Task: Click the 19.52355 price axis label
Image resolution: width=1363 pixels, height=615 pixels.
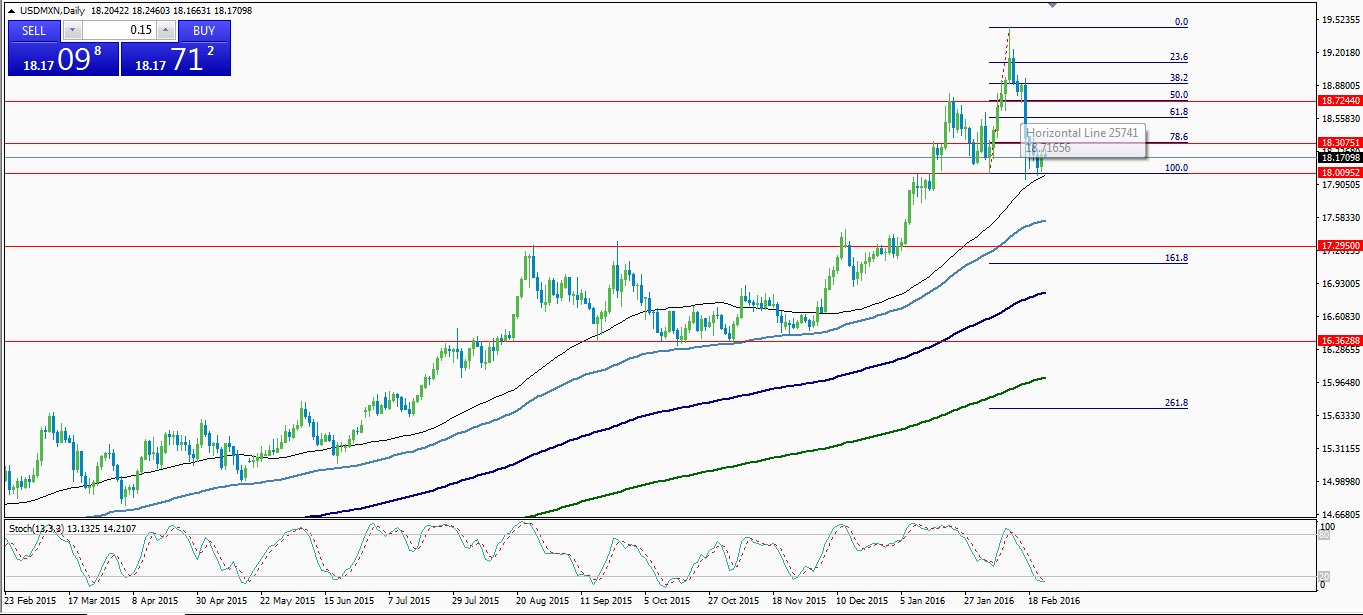Action: [1340, 19]
